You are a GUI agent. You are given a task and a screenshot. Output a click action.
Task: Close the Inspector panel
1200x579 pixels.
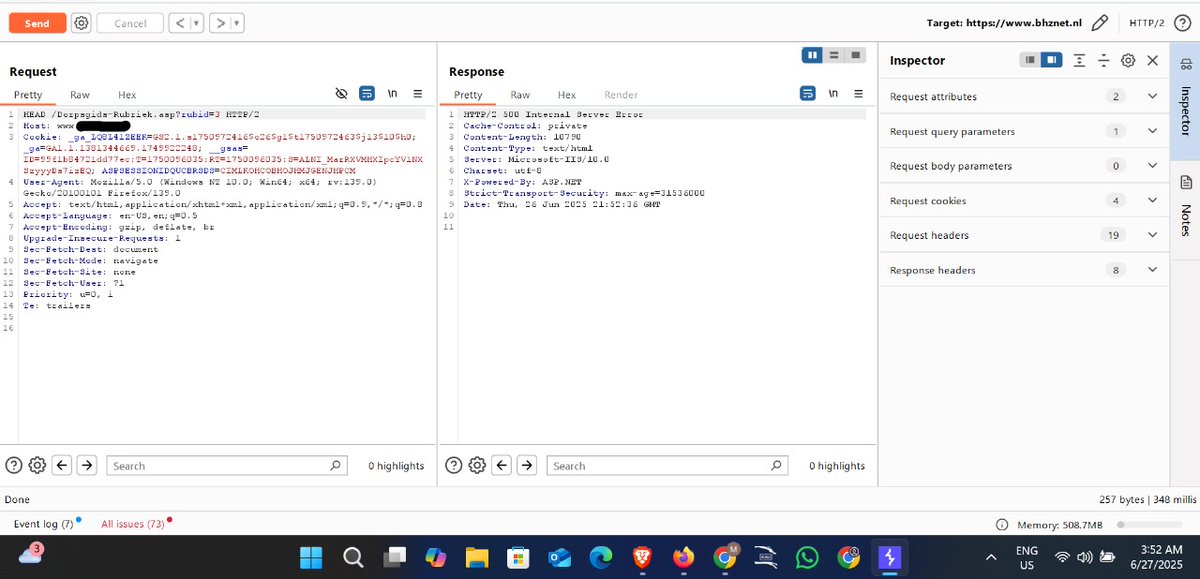click(x=1153, y=60)
